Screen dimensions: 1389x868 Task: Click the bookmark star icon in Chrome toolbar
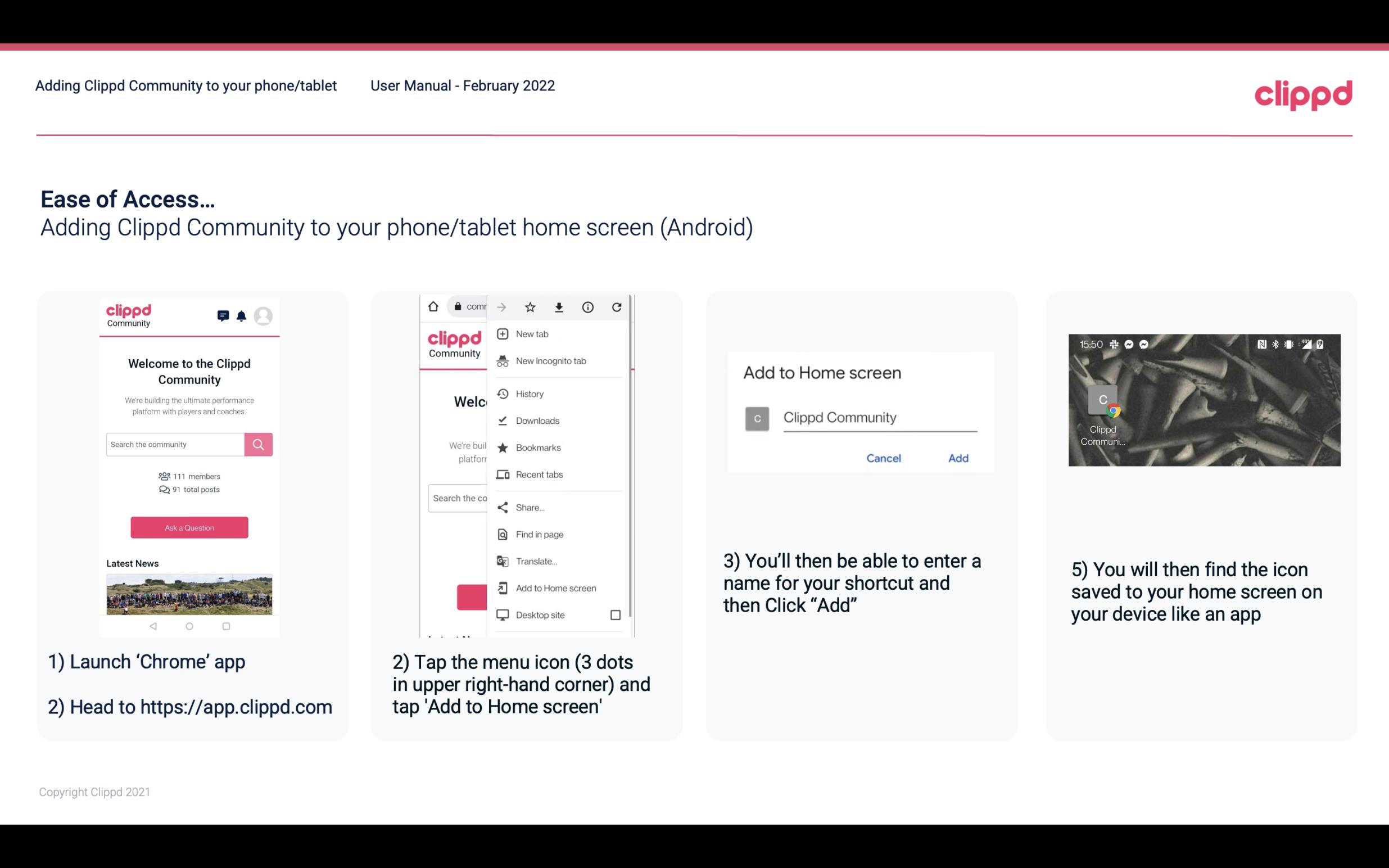coord(530,307)
